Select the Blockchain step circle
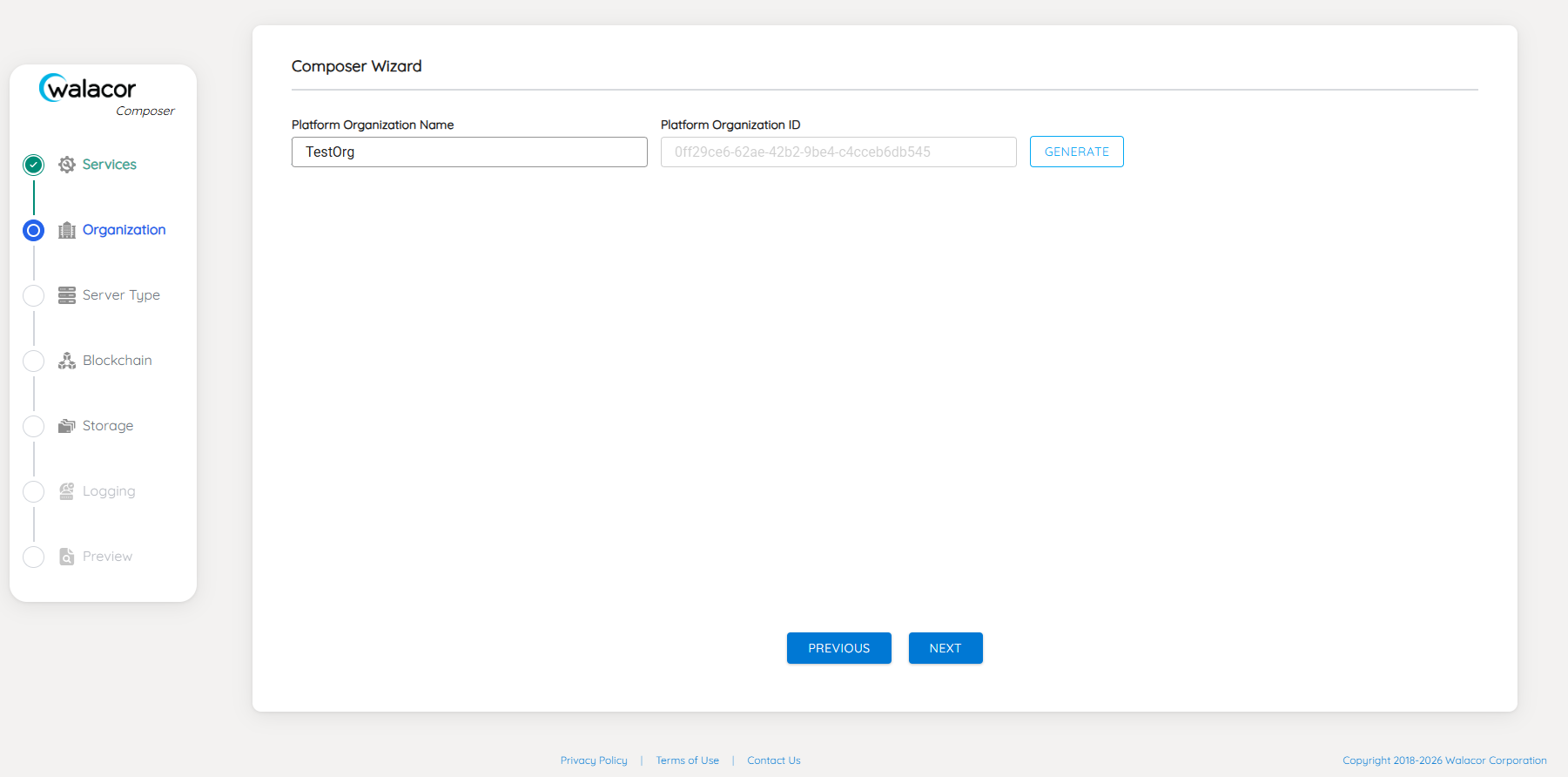 (x=34, y=361)
